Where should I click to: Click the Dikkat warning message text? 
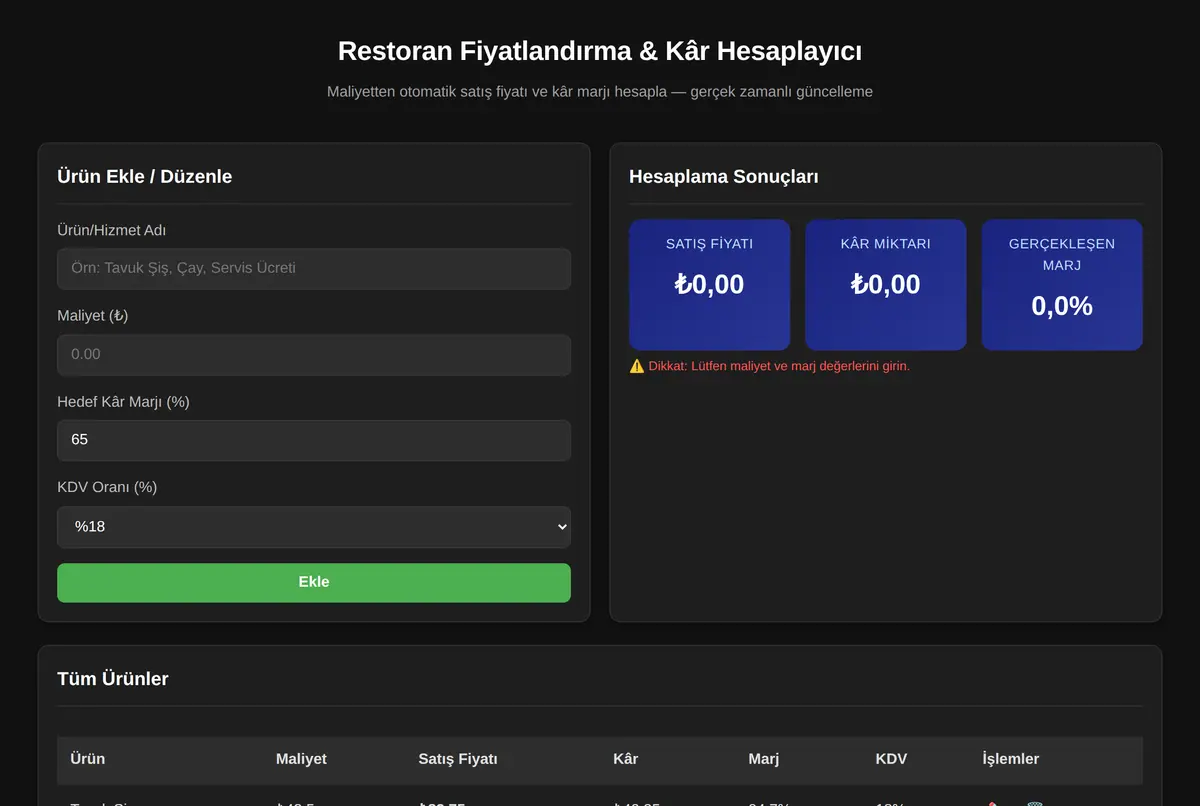[770, 366]
